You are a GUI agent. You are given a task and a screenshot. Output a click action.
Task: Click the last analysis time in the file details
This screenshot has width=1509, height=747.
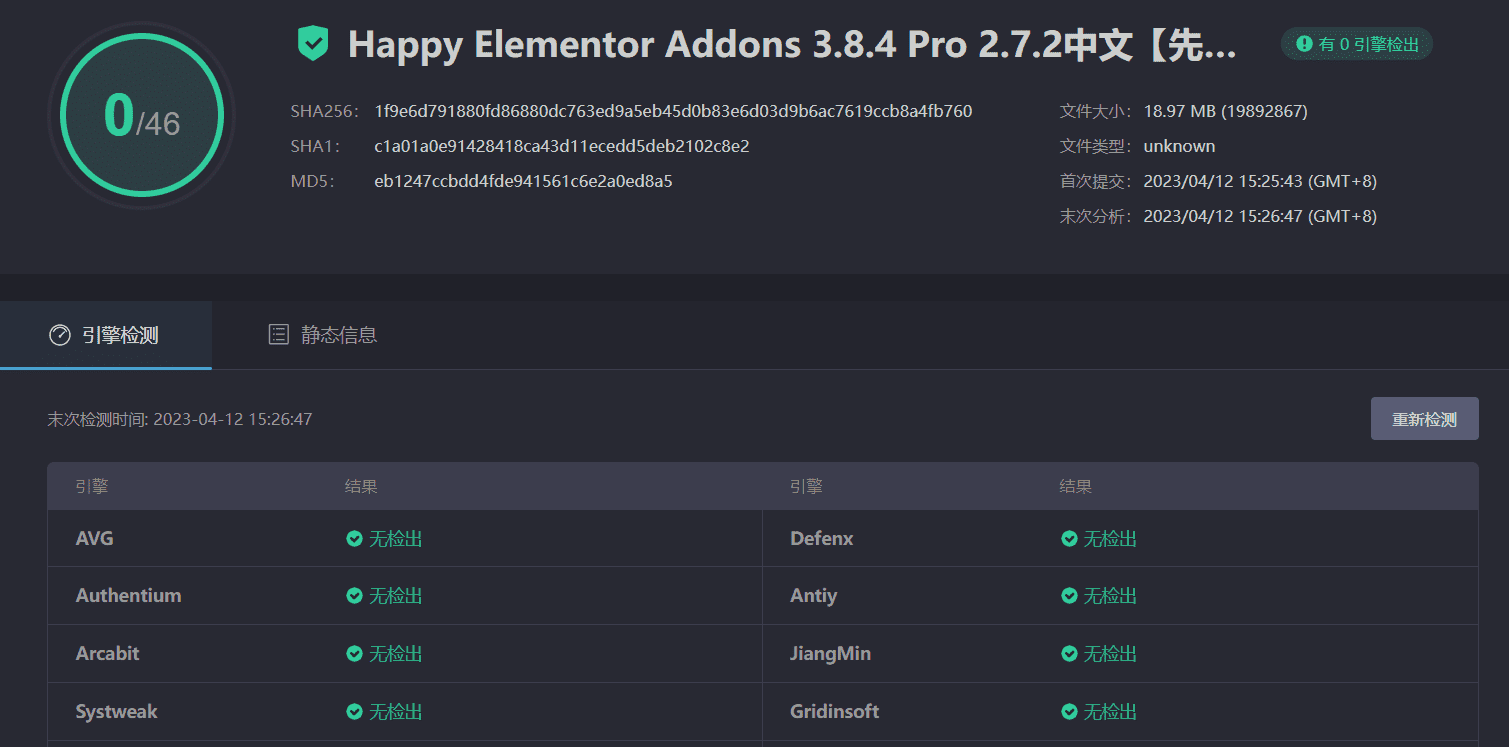[x=1261, y=216]
